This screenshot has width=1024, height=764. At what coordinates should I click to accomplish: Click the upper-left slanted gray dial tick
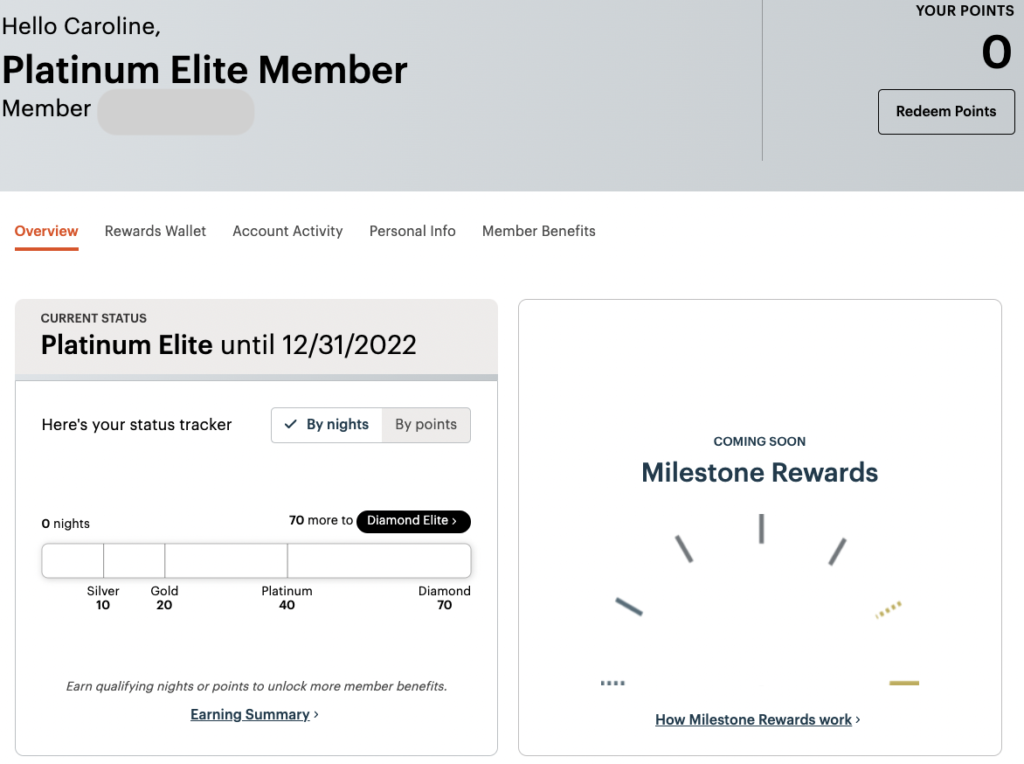pyautogui.click(x=684, y=548)
